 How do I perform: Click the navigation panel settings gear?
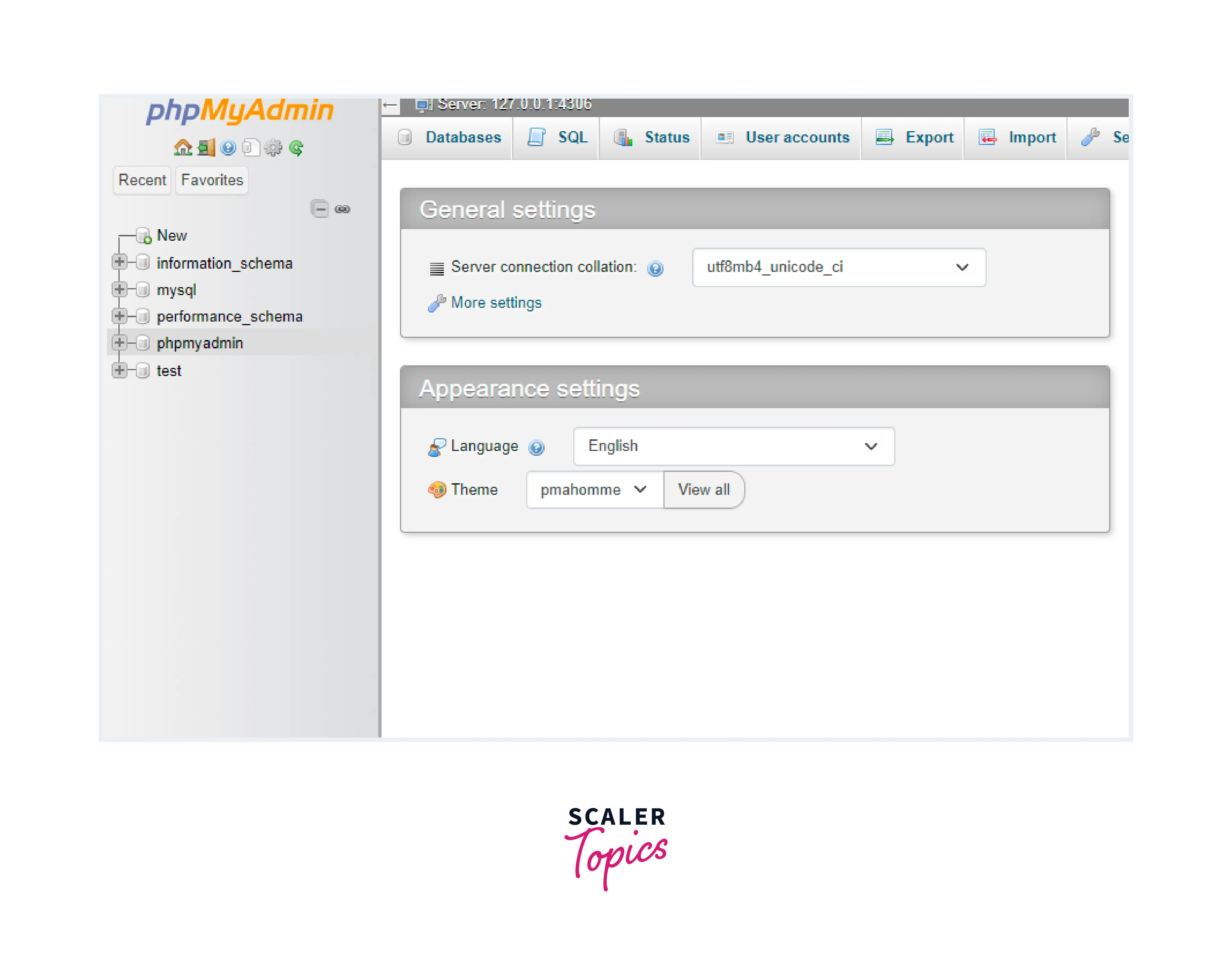273,148
